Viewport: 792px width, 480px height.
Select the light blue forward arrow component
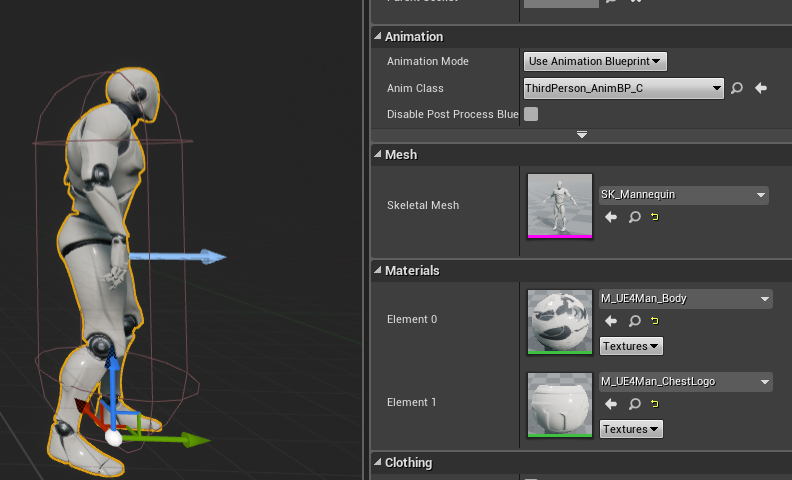click(178, 257)
